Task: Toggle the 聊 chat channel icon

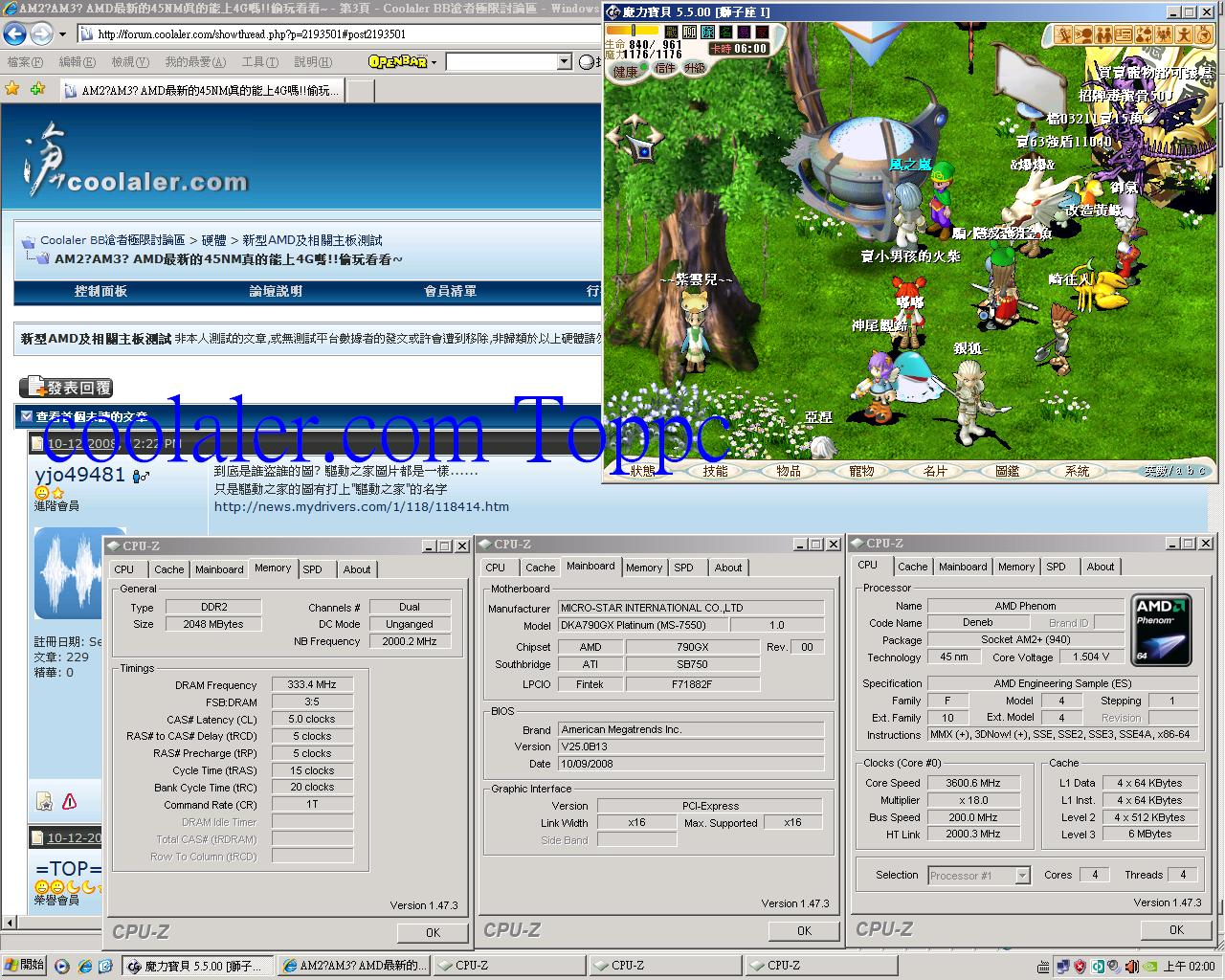Action: (x=691, y=32)
